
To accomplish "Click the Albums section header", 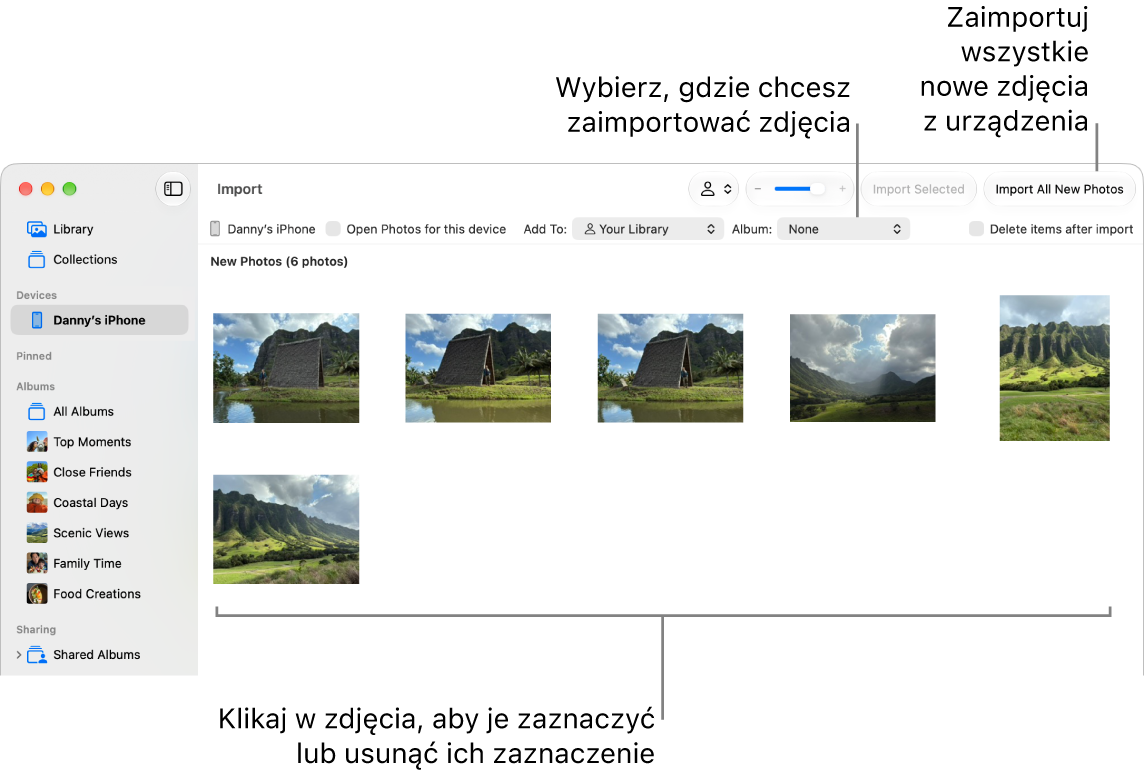I will (36, 387).
